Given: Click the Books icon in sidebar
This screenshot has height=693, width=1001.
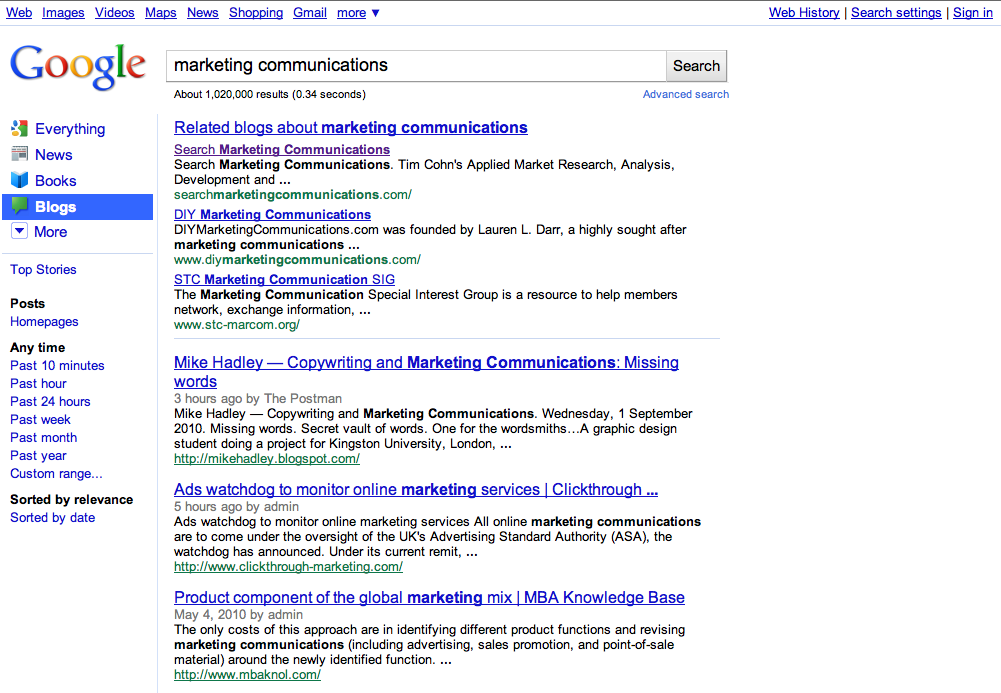Looking at the screenshot, I should point(19,181).
